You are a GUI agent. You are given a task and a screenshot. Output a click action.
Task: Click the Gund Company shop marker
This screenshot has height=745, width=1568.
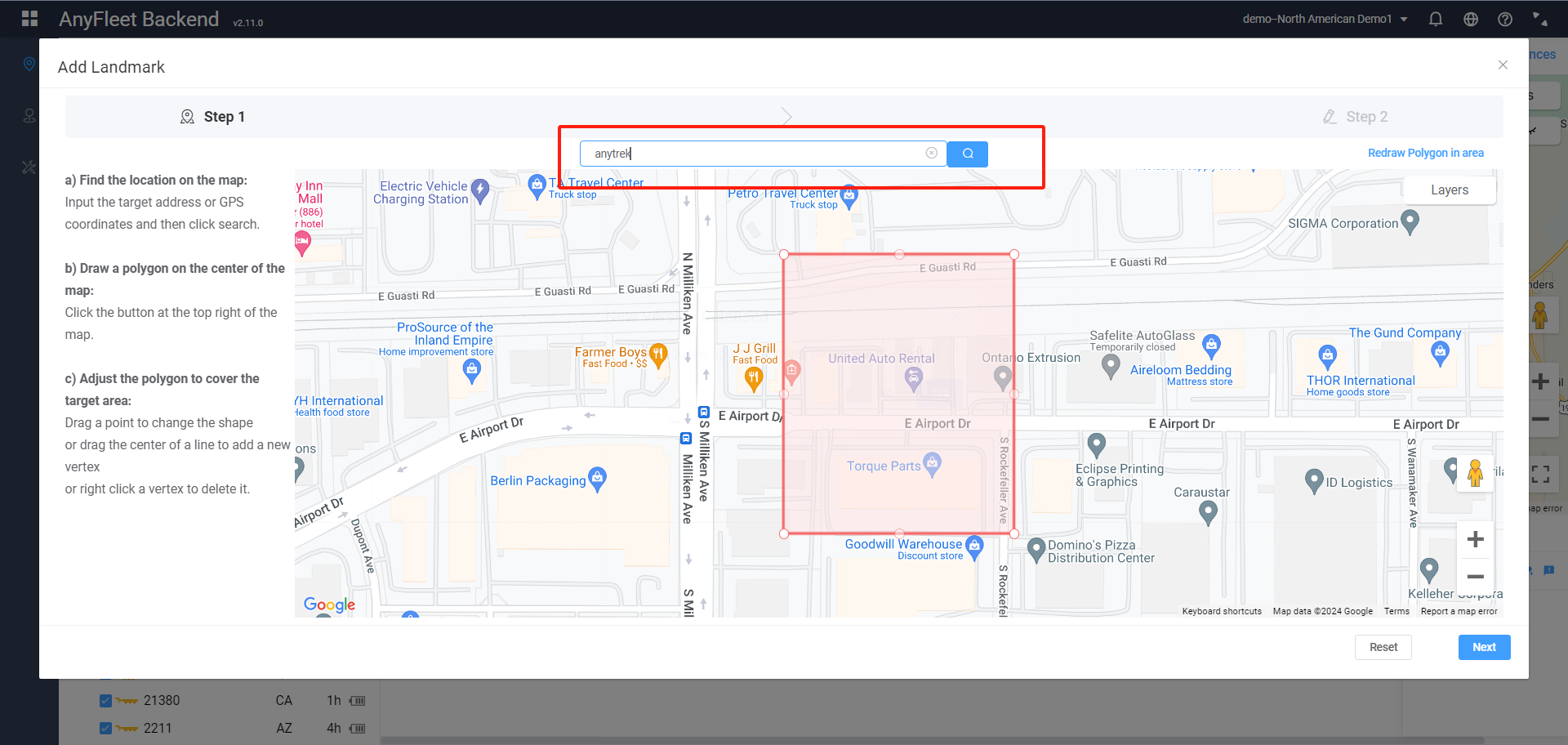point(1440,353)
